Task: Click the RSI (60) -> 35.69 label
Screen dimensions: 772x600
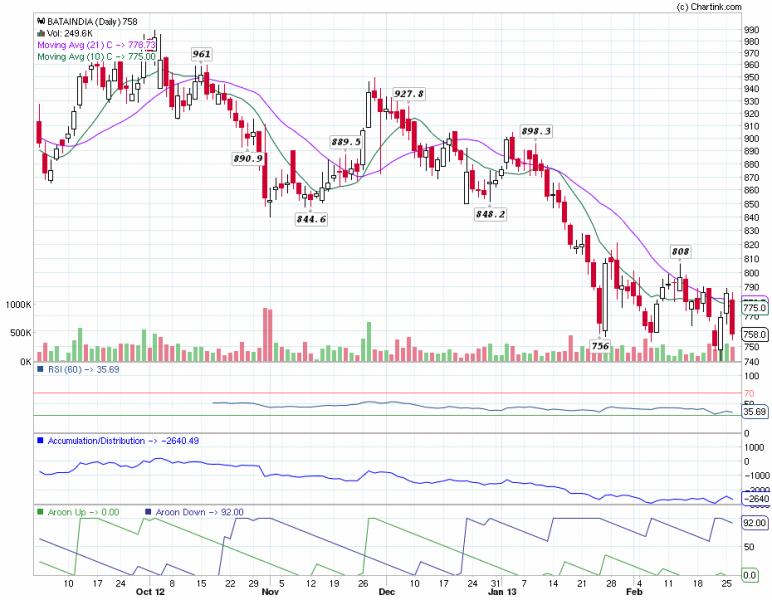Action: (83, 369)
